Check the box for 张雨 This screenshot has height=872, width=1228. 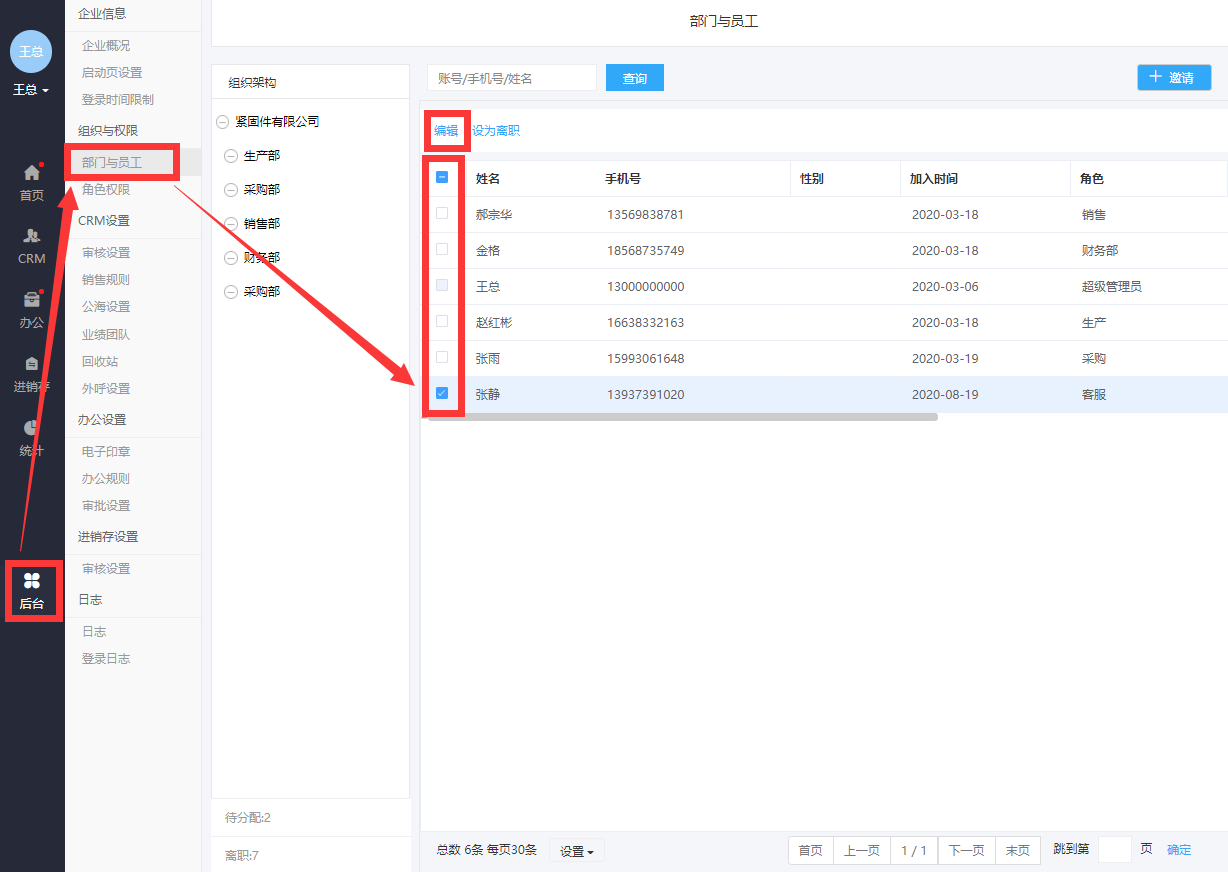click(x=442, y=358)
